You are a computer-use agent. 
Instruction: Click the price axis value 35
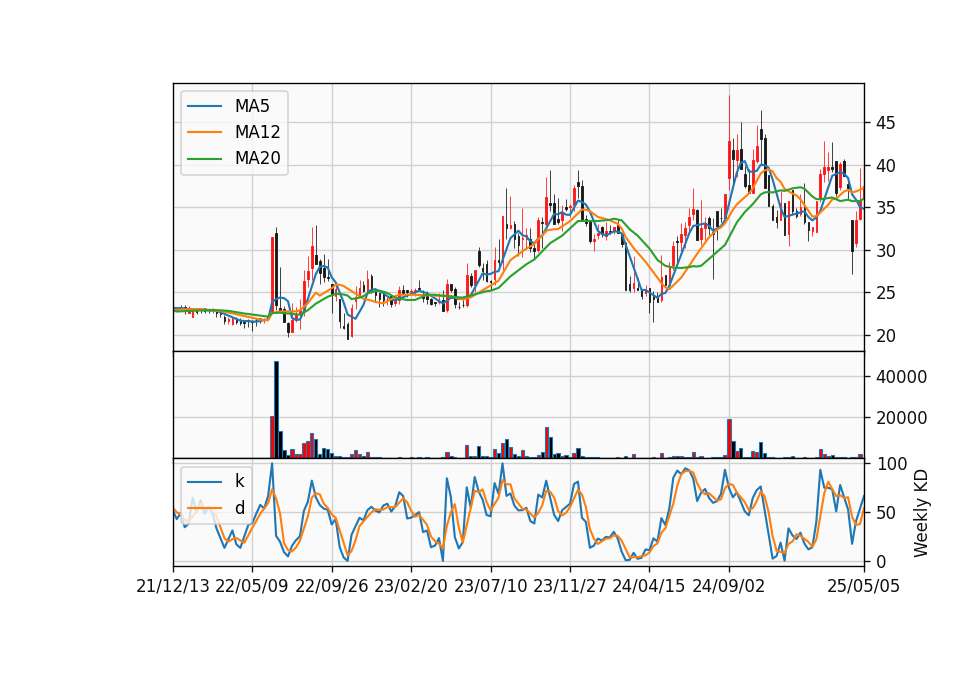[885, 208]
